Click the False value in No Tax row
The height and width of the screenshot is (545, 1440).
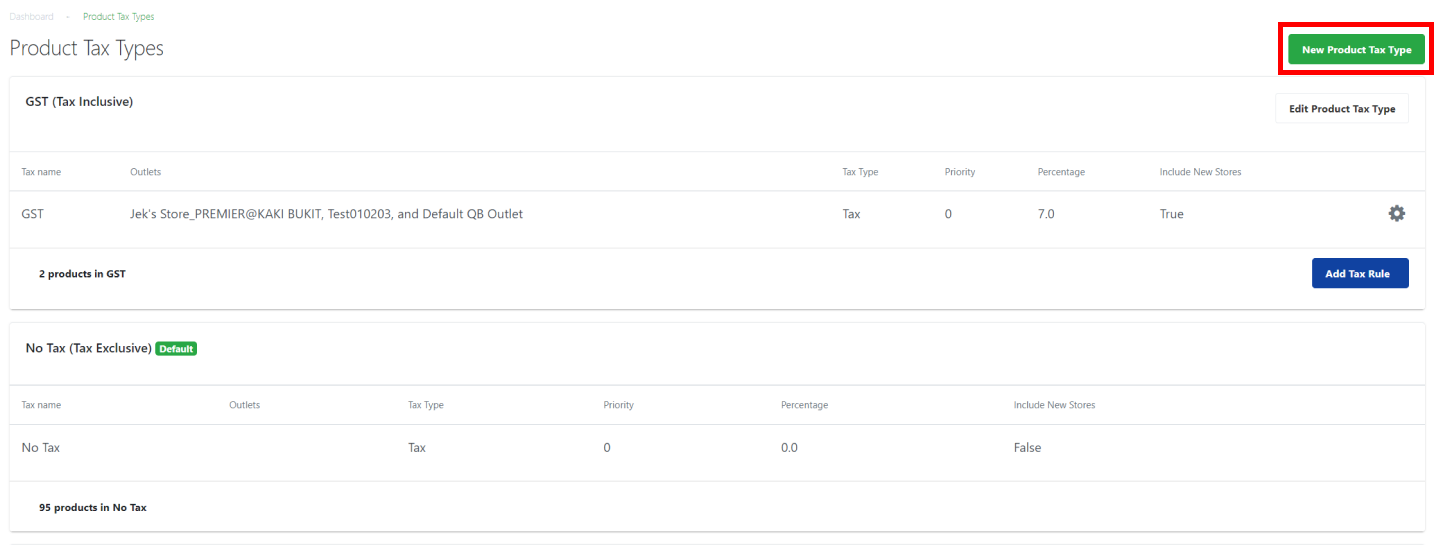tap(1027, 448)
